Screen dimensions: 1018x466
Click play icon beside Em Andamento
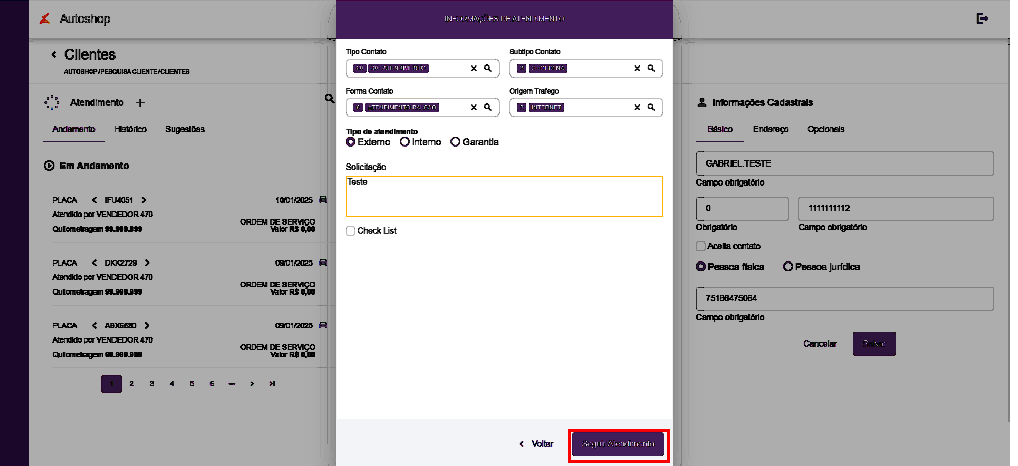(x=49, y=166)
